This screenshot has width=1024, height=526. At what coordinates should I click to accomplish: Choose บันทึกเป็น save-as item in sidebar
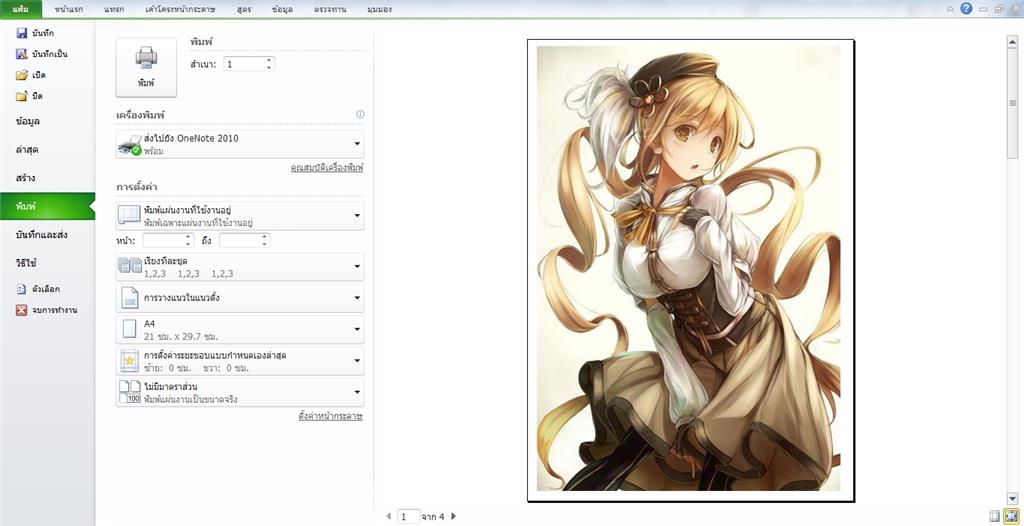(x=41, y=54)
